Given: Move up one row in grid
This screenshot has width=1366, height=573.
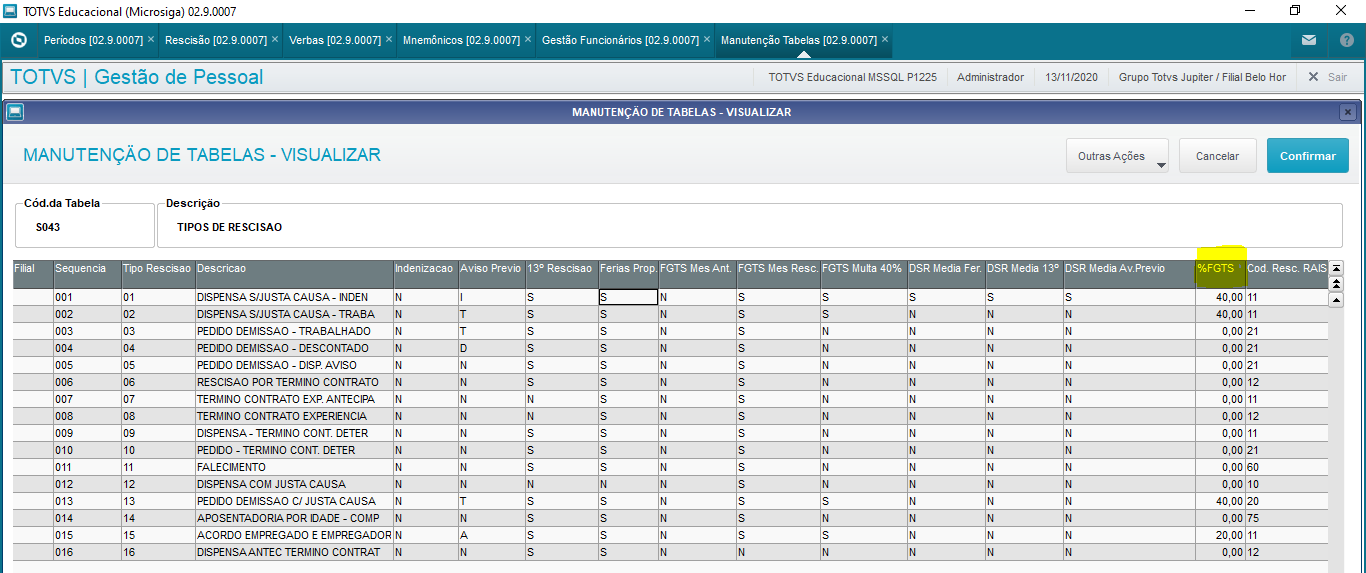Looking at the screenshot, I should [x=1336, y=299].
